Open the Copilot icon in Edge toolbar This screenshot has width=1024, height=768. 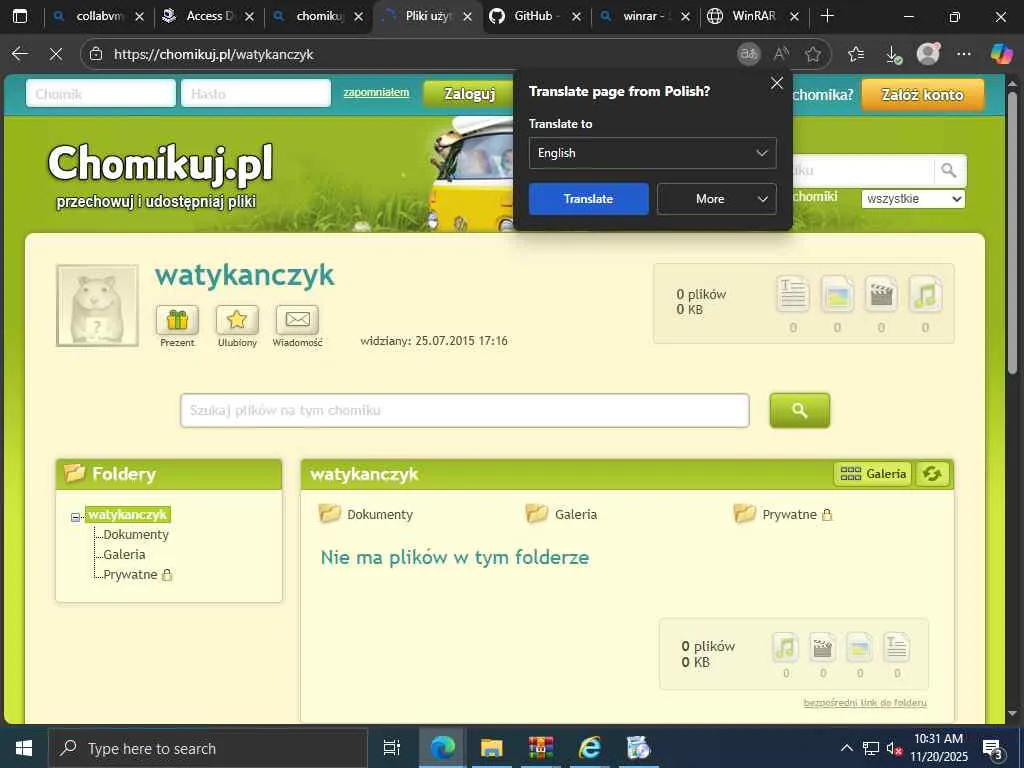click(x=1001, y=54)
